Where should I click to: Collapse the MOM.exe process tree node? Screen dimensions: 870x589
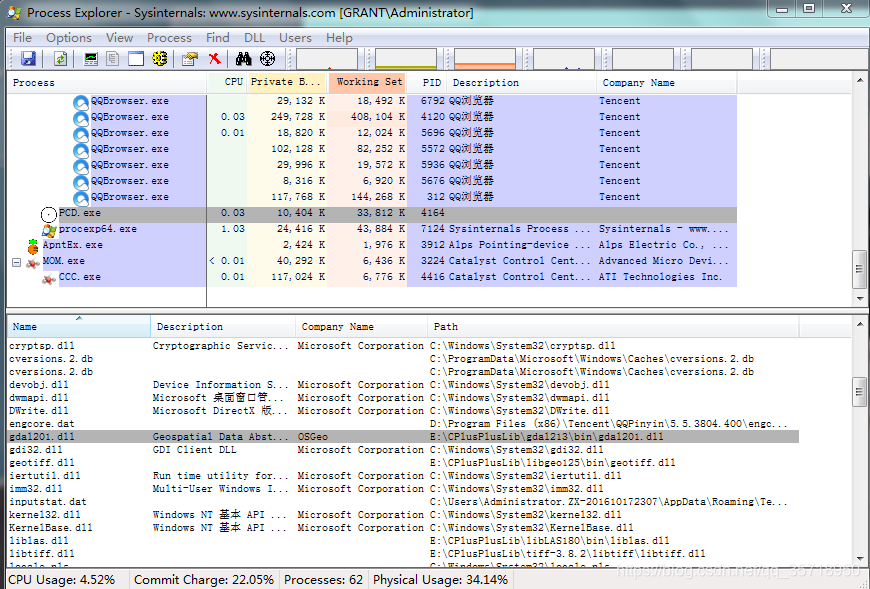[17, 262]
